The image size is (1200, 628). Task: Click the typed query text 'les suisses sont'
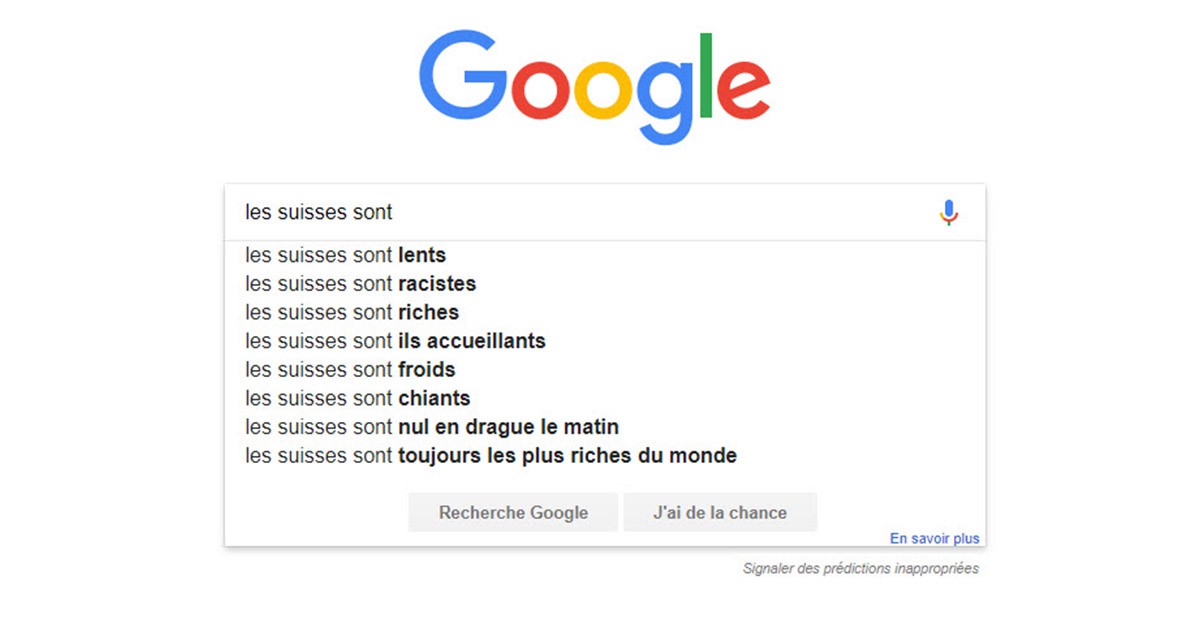pyautogui.click(x=318, y=212)
